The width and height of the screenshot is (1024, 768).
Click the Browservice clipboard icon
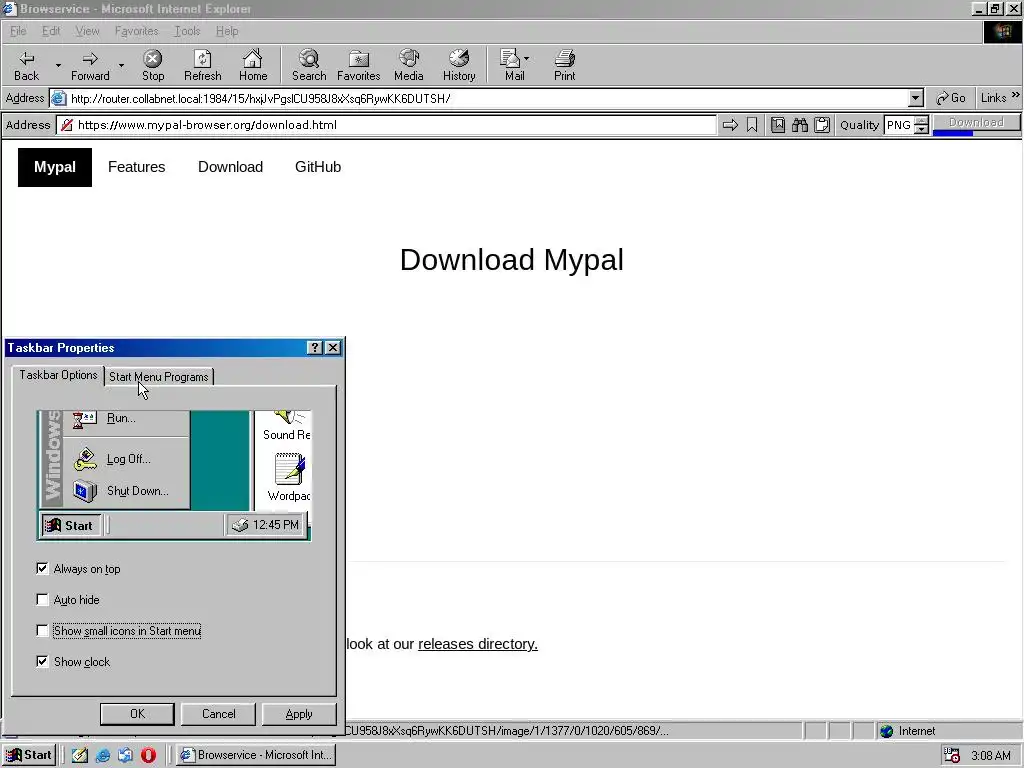tap(822, 125)
